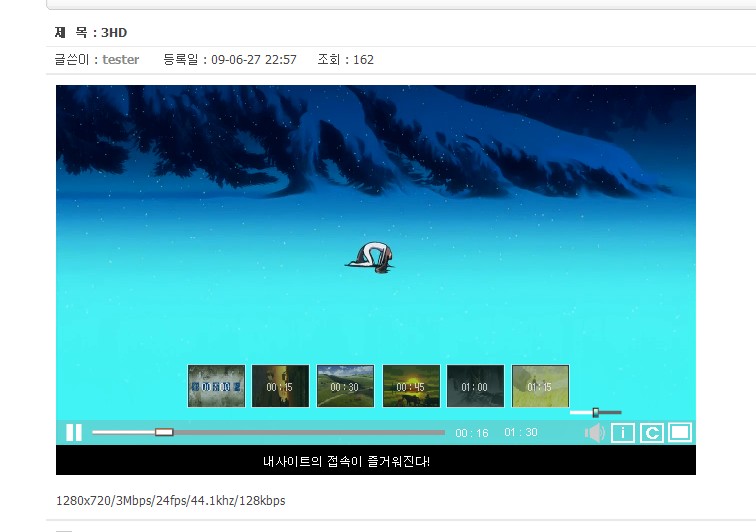
Task: Jump to the first chapter thumbnail at 00:00
Action: click(x=216, y=386)
